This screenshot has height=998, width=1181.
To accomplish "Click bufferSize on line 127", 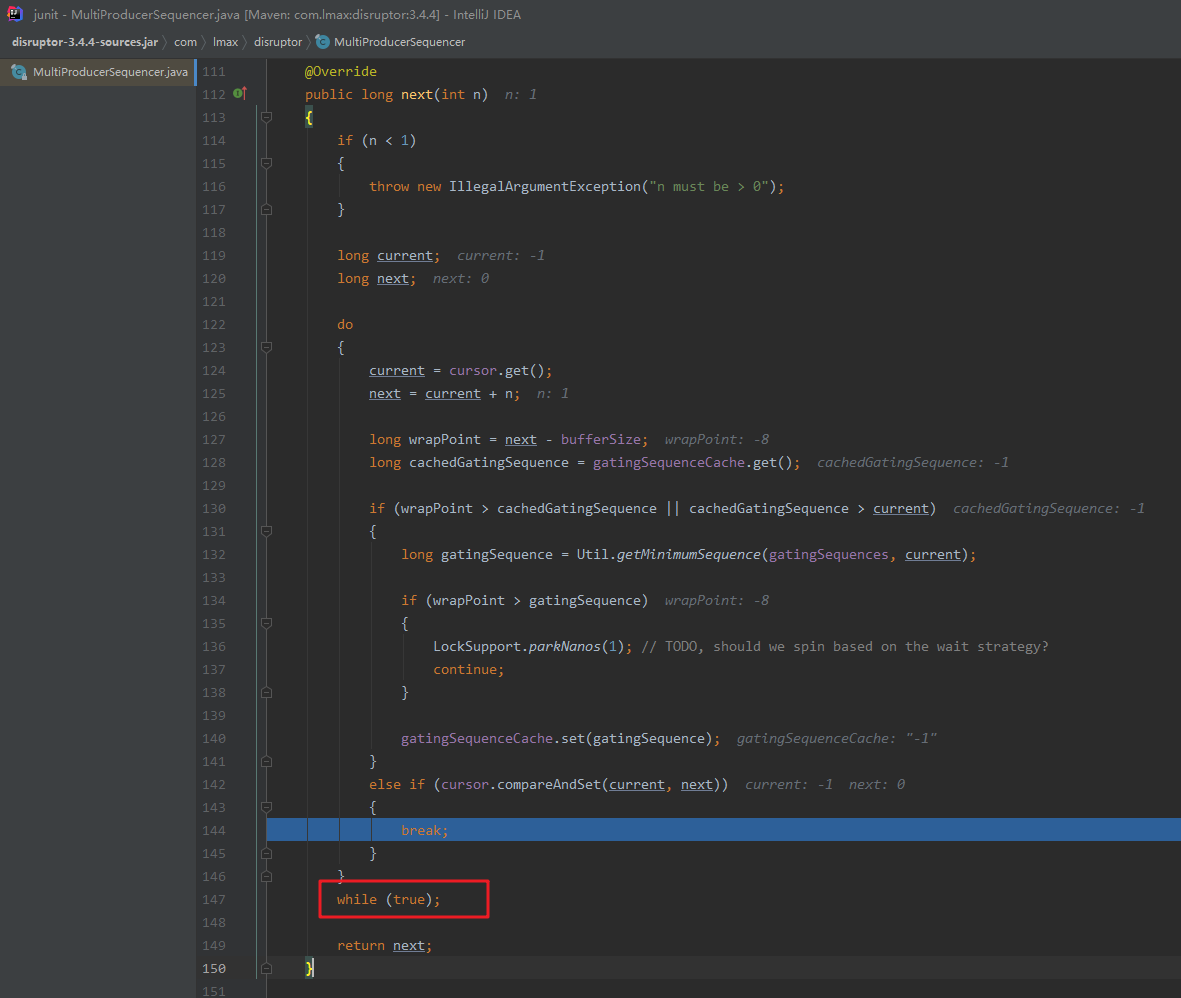I will pos(600,439).
